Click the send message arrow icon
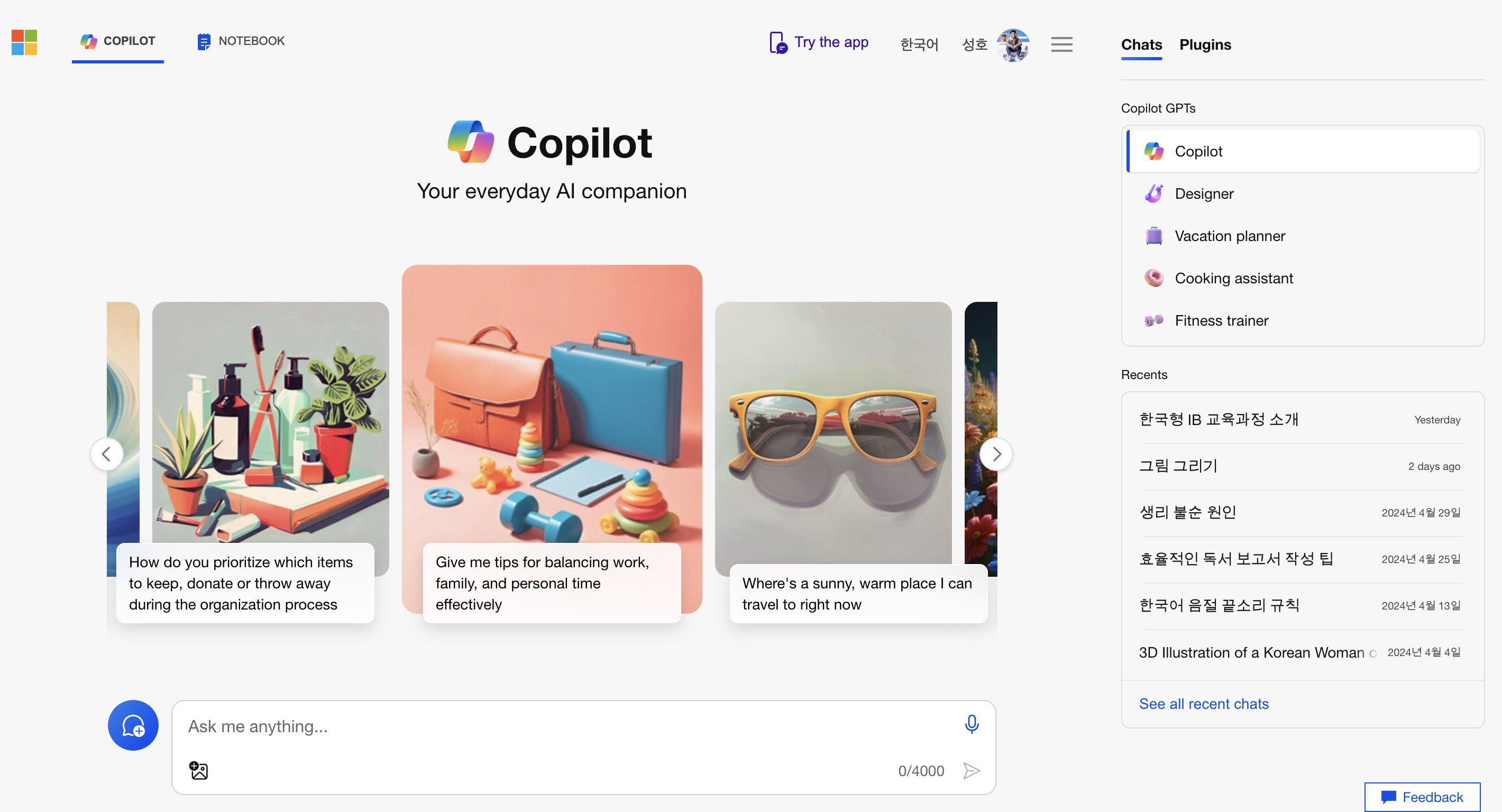The height and width of the screenshot is (812, 1502). point(971,771)
